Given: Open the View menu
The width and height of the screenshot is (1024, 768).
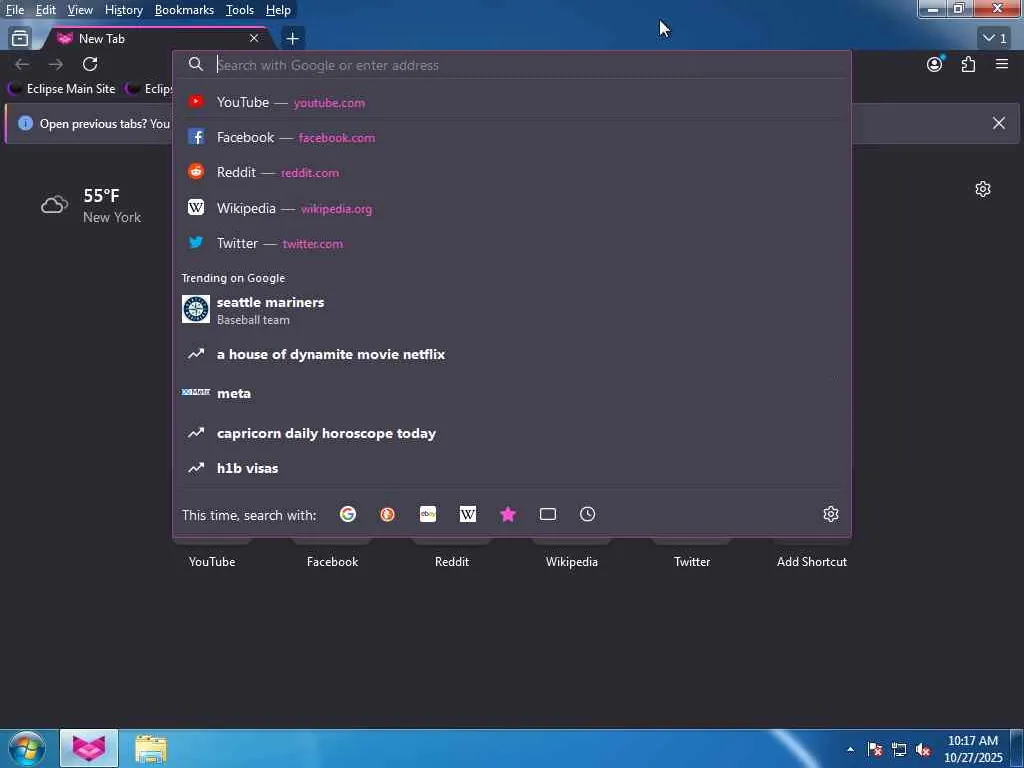Looking at the screenshot, I should [x=80, y=10].
